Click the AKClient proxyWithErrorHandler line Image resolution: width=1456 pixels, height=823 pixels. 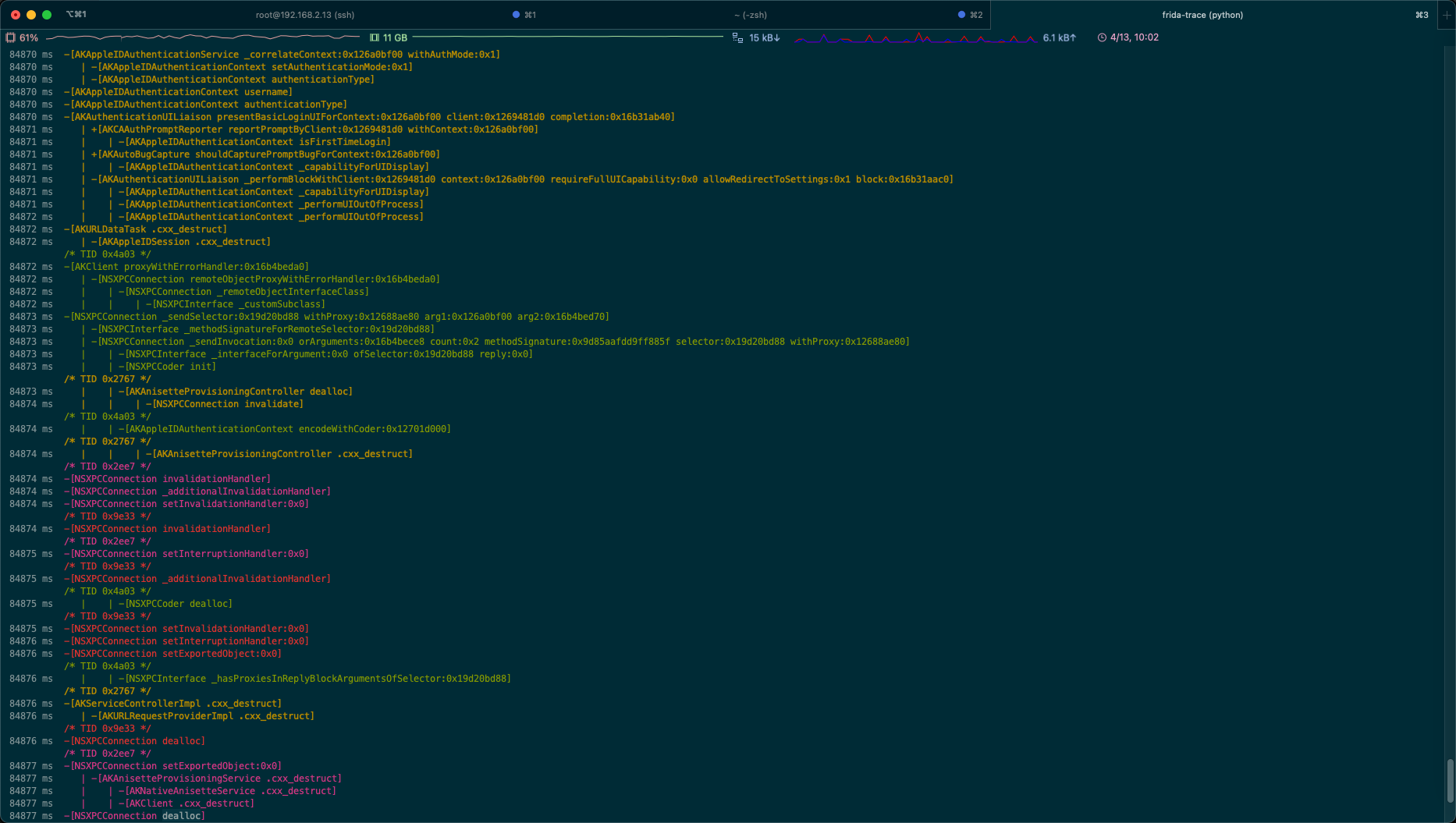(x=186, y=267)
